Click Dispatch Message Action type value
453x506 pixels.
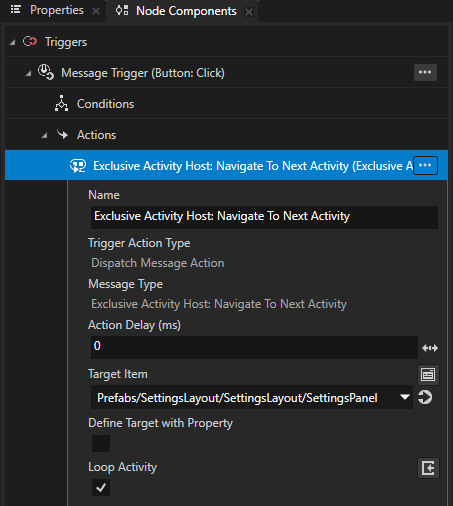(158, 263)
